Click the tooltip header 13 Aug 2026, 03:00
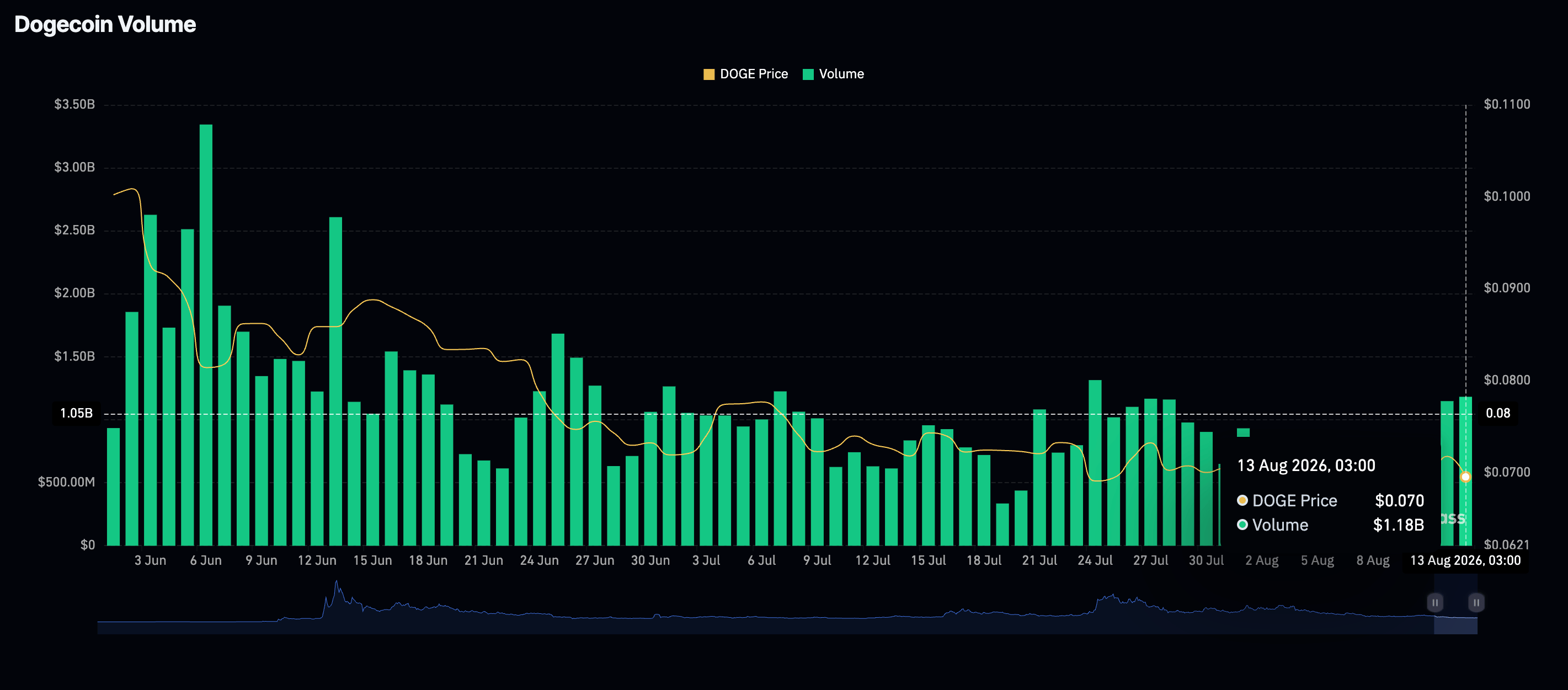This screenshot has width=1568, height=690. coord(1305,466)
